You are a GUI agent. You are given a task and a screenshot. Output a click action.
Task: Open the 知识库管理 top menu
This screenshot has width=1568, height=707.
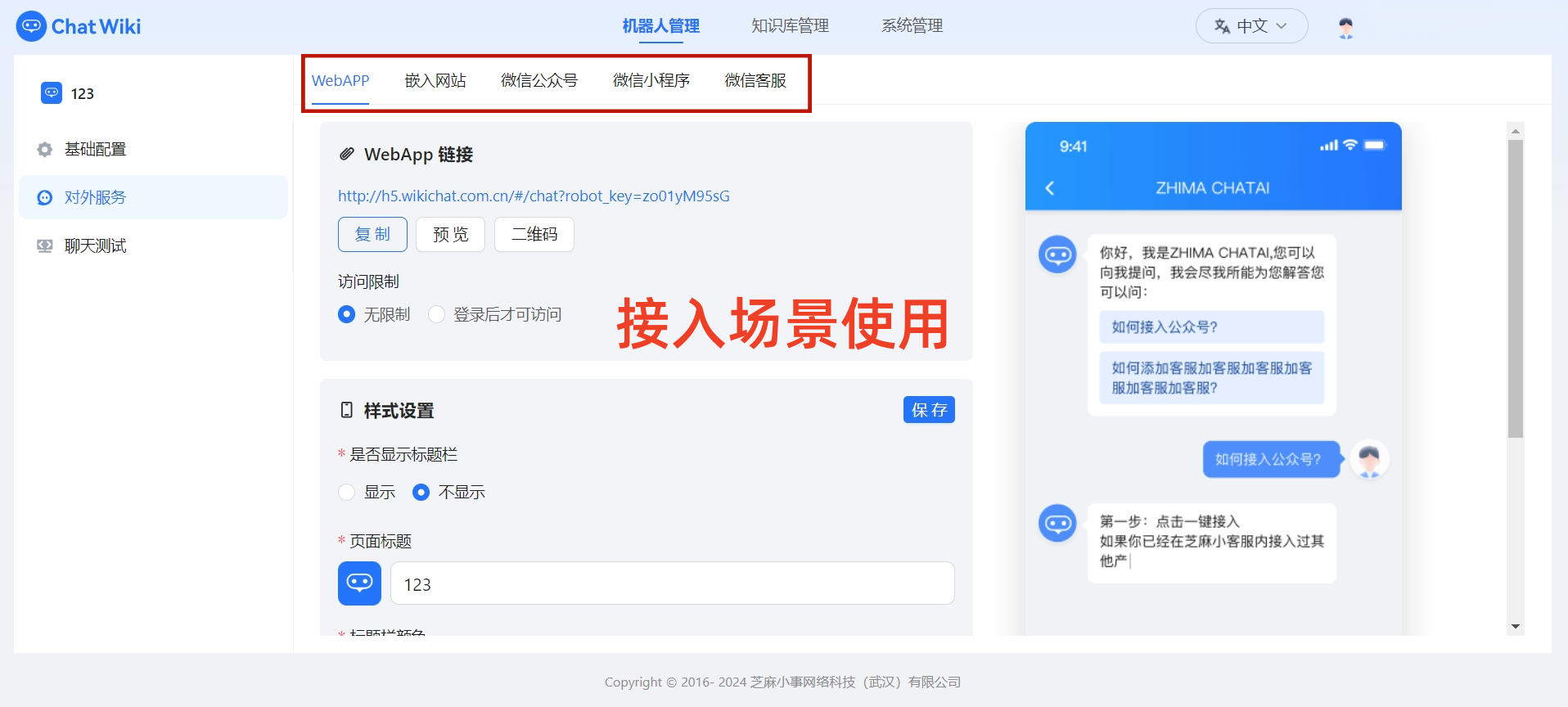791,26
